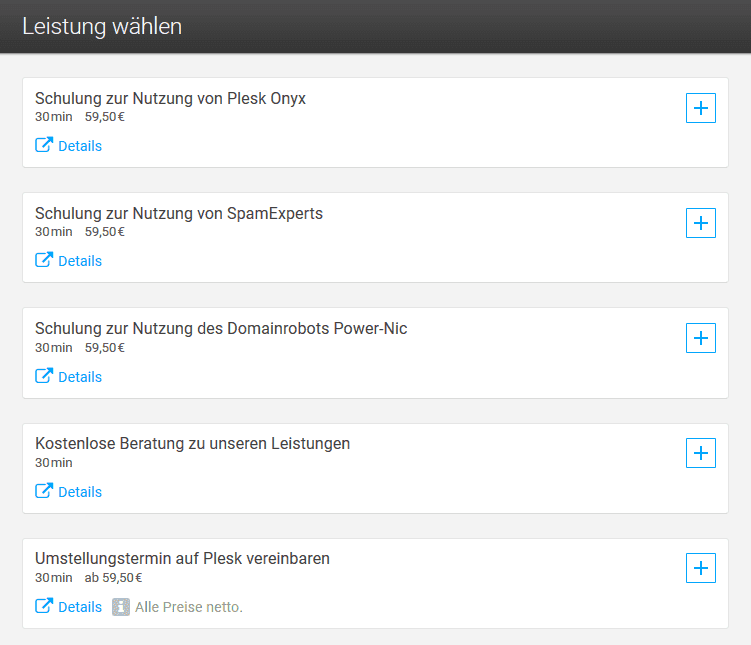Add SpamExperts training with plus button
This screenshot has height=645, width=751.
click(701, 223)
